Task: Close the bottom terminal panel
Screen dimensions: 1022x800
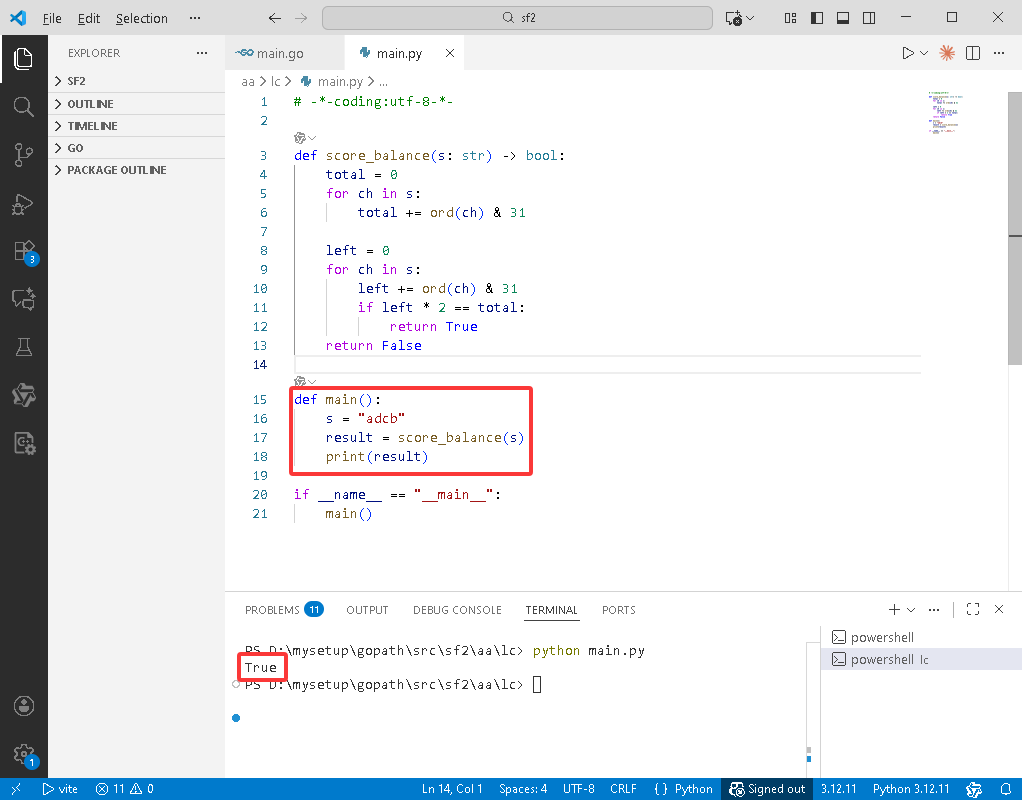Action: coord(999,610)
